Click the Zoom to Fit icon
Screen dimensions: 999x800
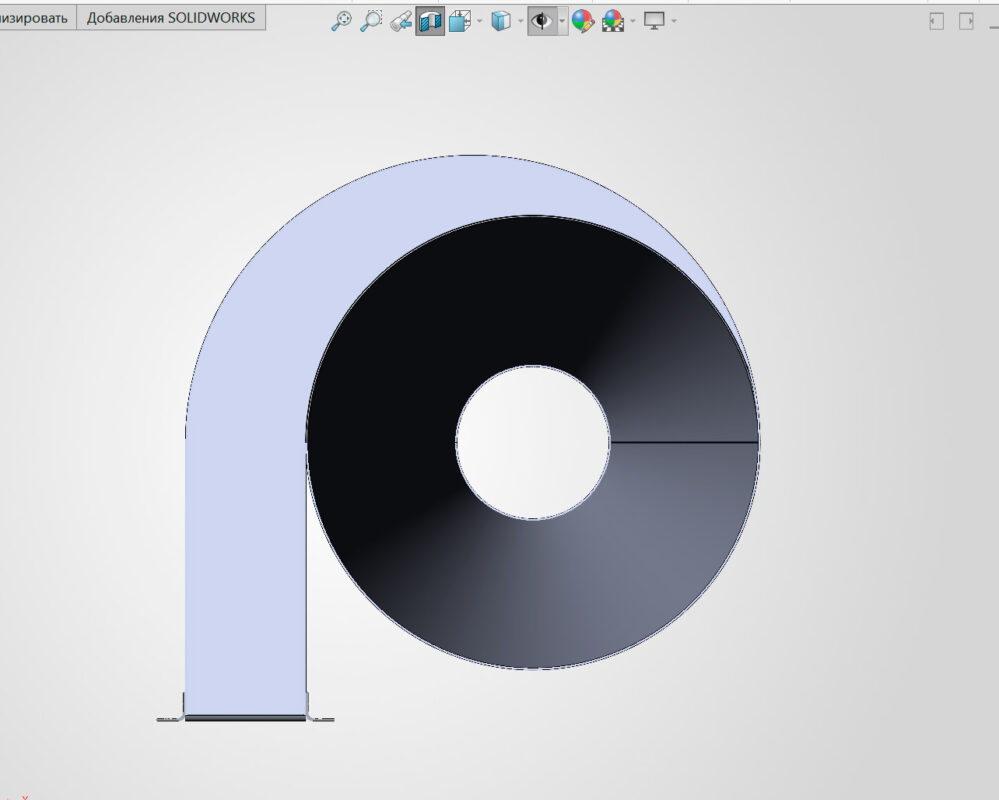click(341, 21)
